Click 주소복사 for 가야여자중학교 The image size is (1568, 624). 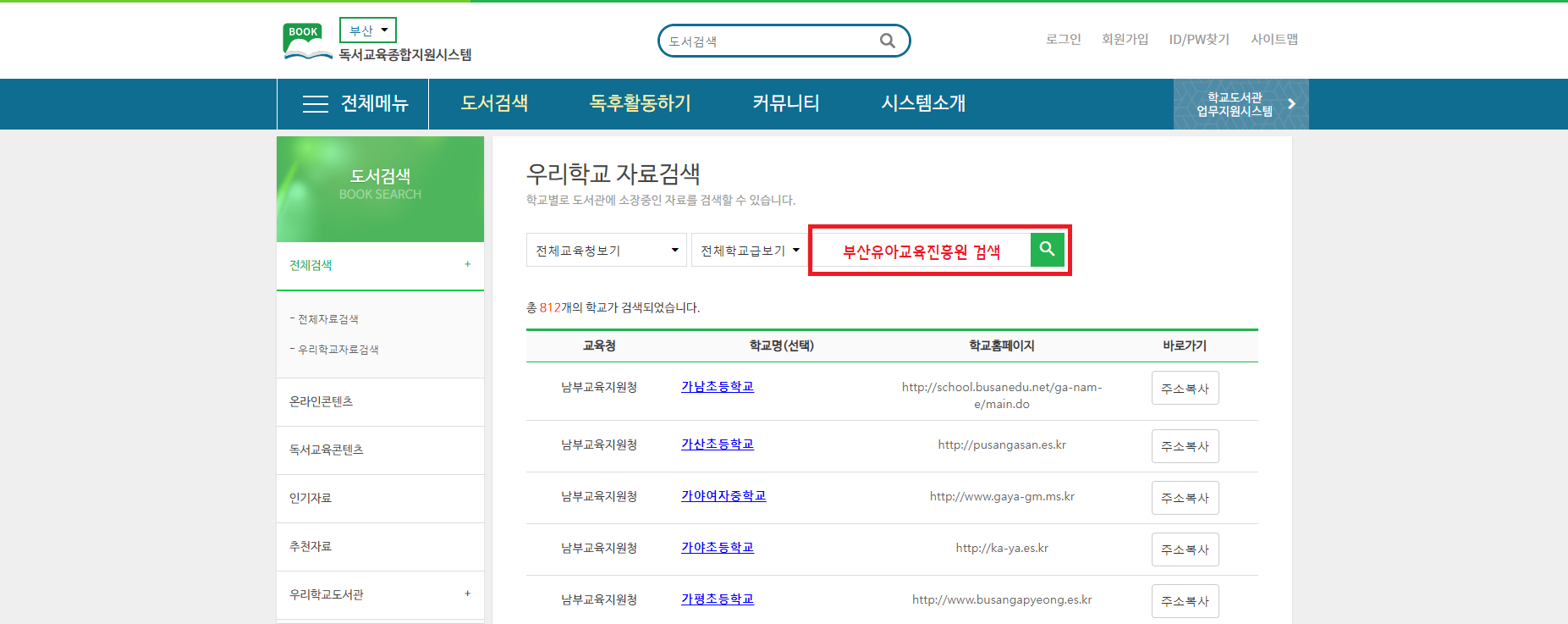[x=1185, y=498]
